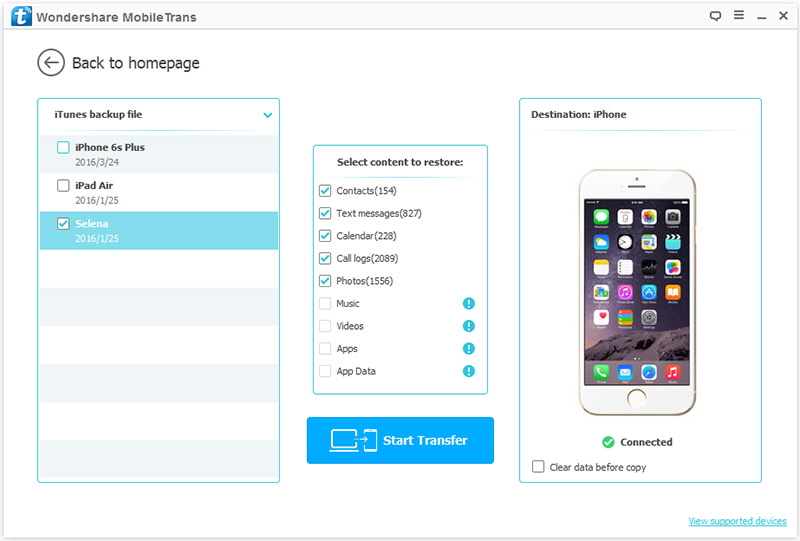Screen dimensions: 800x541
Task: Click the iPad Air backup name
Action: 94,185
